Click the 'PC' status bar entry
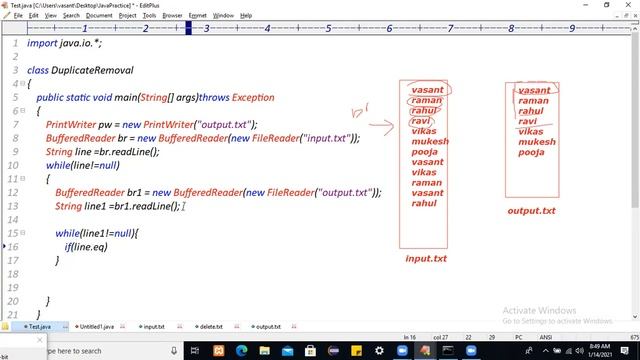The width and height of the screenshot is (640, 360). click(518, 337)
